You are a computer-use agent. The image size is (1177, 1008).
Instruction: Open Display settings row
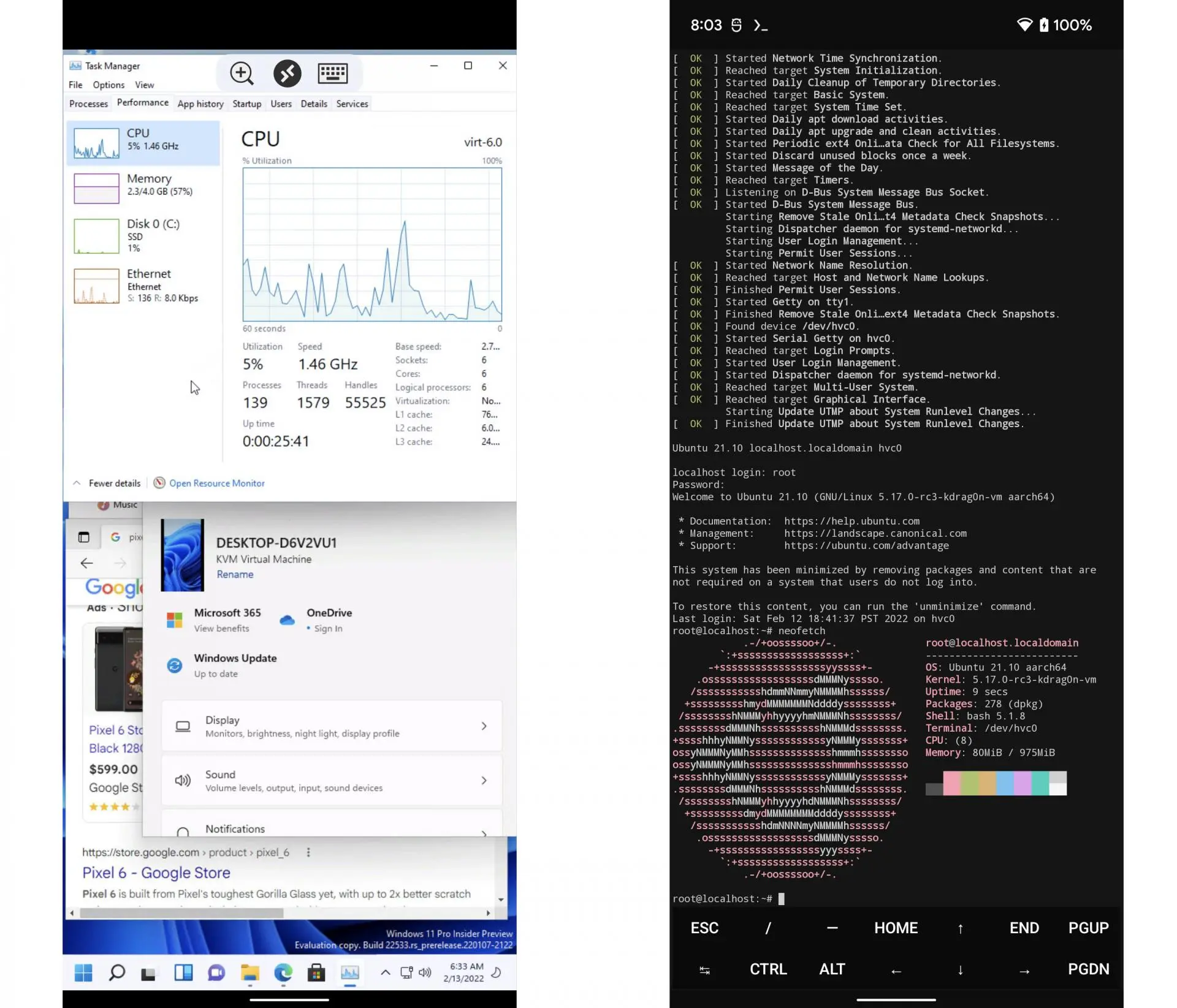332,726
